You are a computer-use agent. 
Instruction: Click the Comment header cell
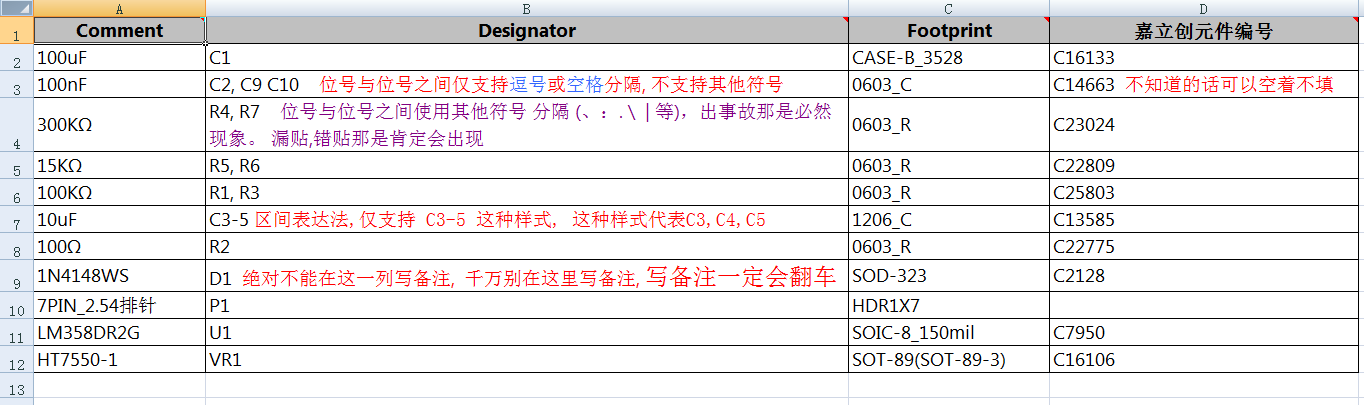[119, 31]
